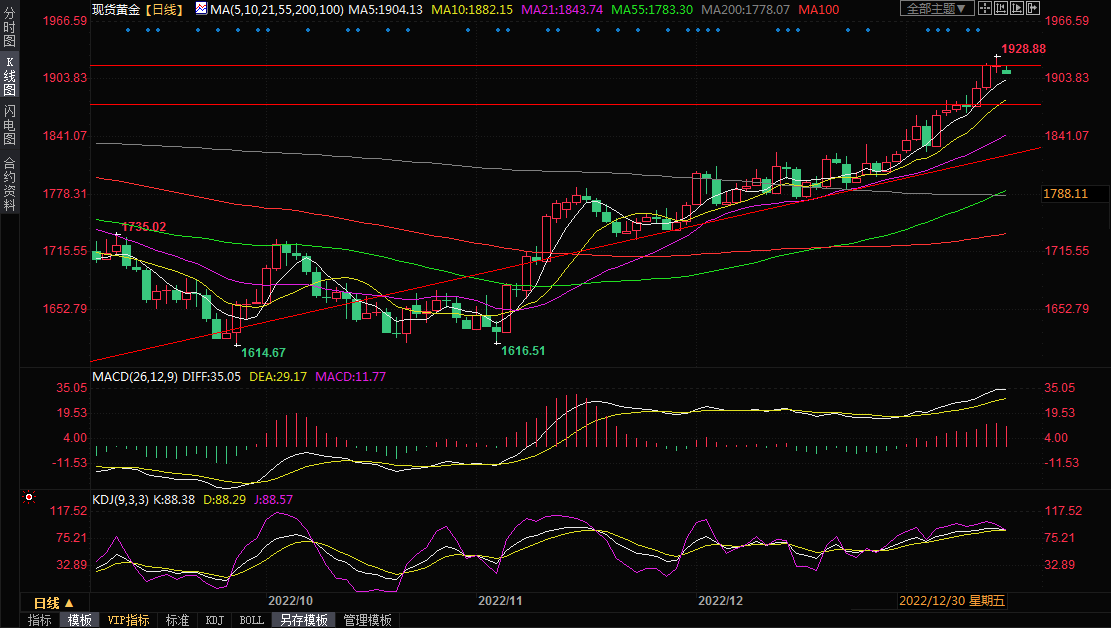Open 管理模板 template manager
1111x628 pixels.
pos(367,620)
